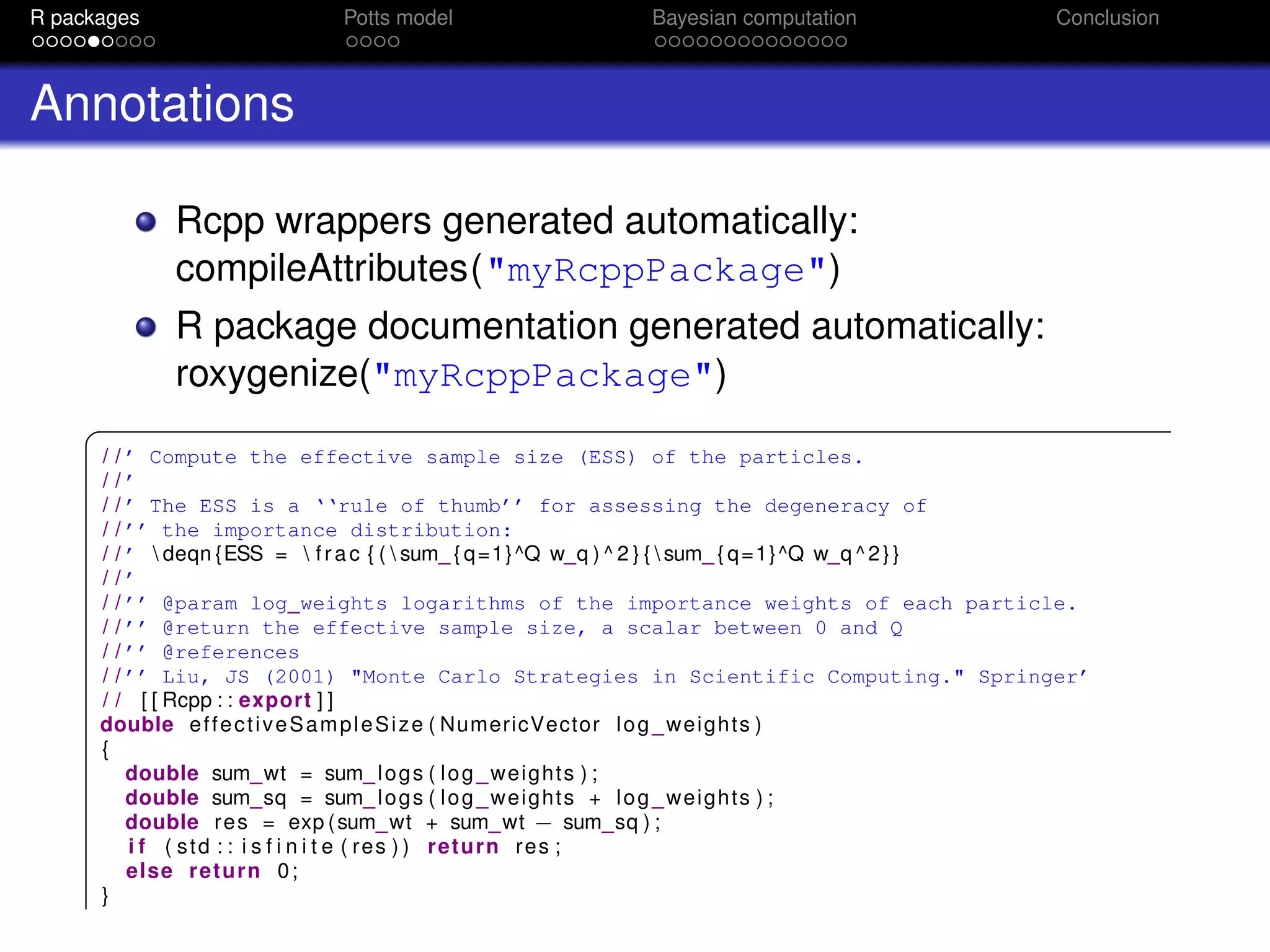The width and height of the screenshot is (1270, 952).
Task: Click the line "double sum_wt = sum_logs(log_weights);"
Action: click(362, 773)
